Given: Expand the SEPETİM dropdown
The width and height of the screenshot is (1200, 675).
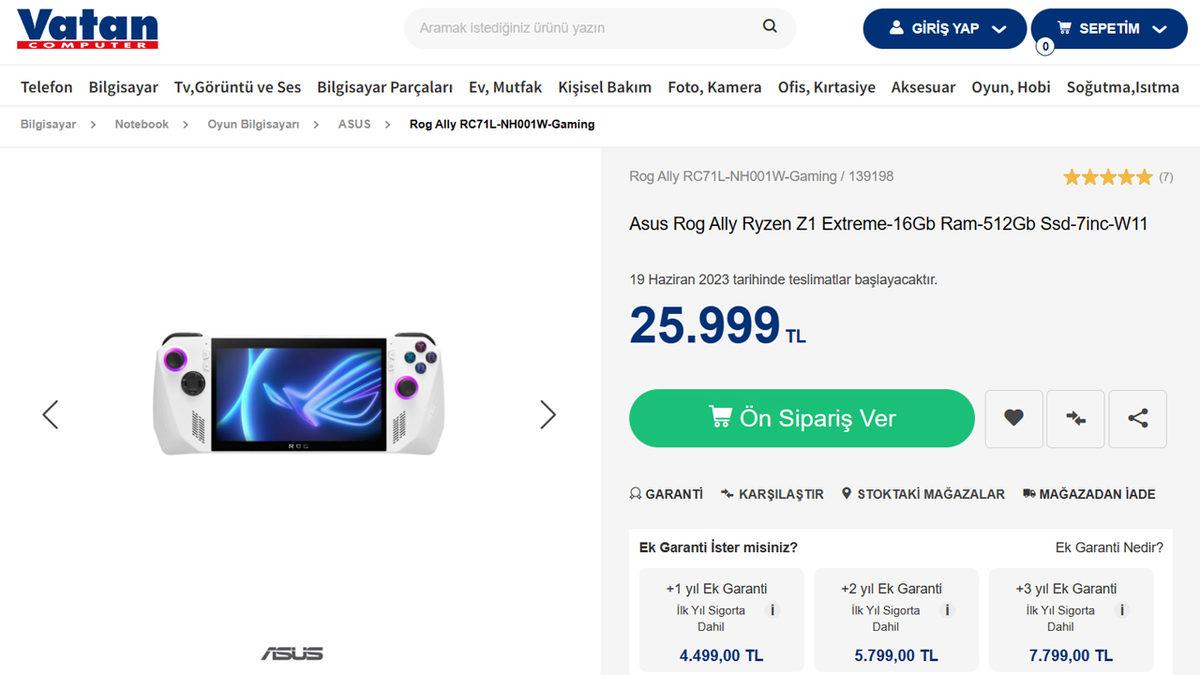Looking at the screenshot, I should 1161,28.
